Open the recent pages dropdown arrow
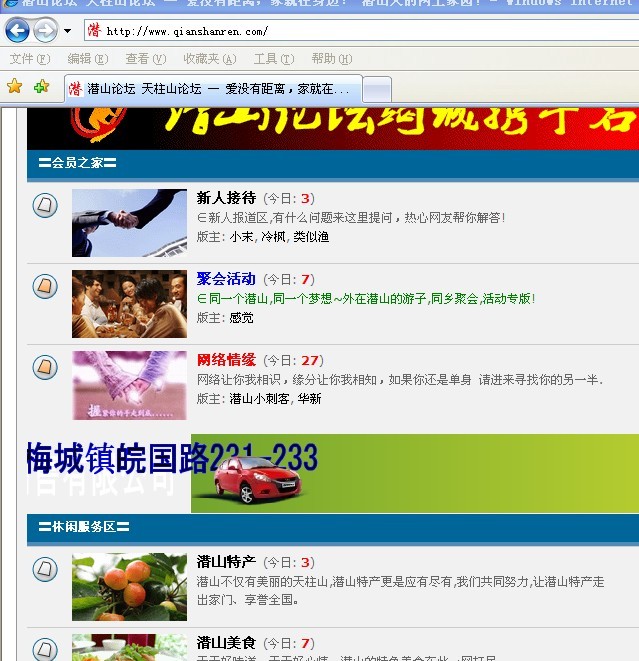Screen dimensions: 639x661 point(67,31)
